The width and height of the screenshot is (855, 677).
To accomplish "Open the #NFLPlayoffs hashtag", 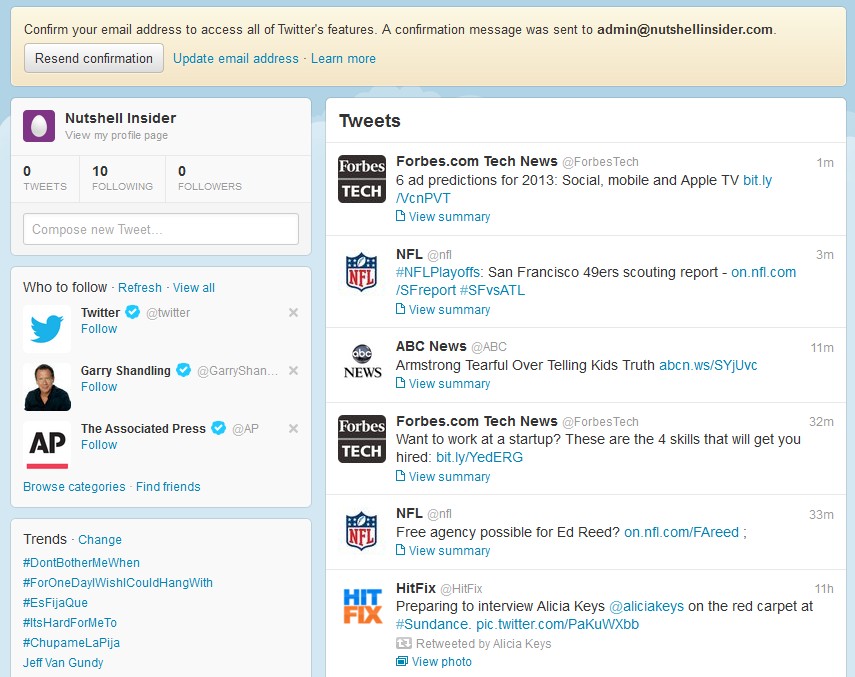I will pyautogui.click(x=439, y=272).
